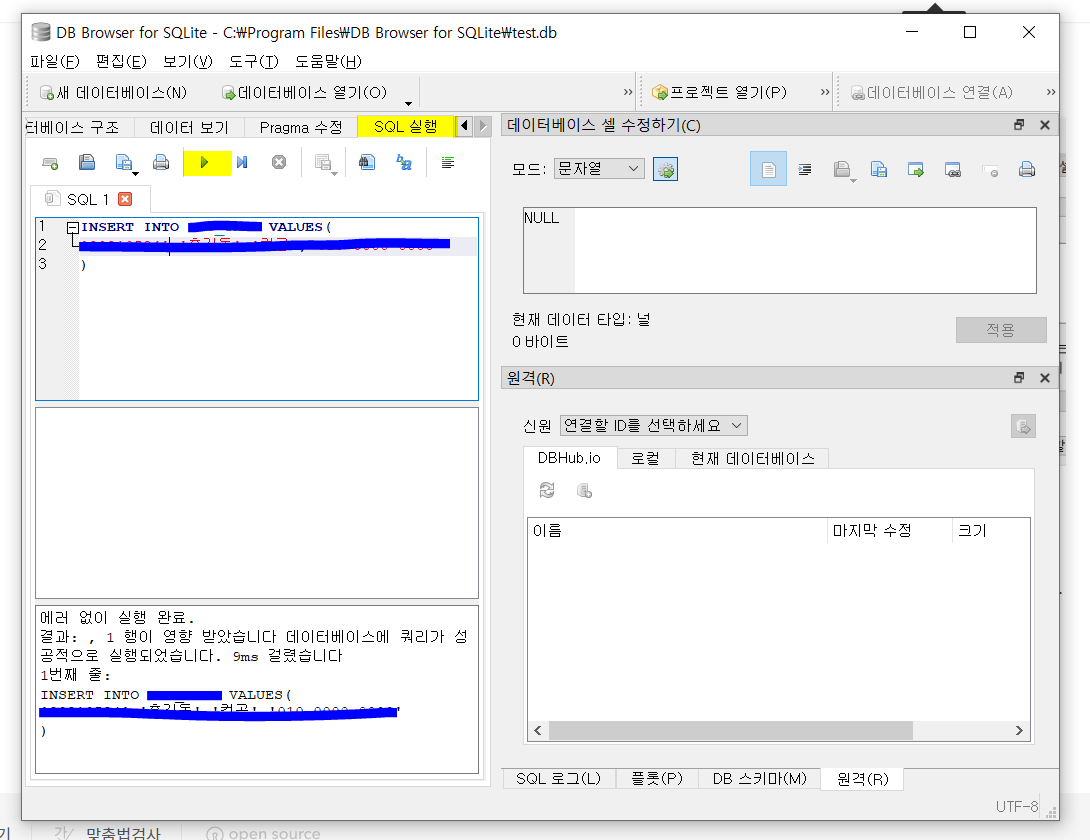Select the 현재 데이터베이스 tab
The image size is (1090, 840).
(x=752, y=458)
